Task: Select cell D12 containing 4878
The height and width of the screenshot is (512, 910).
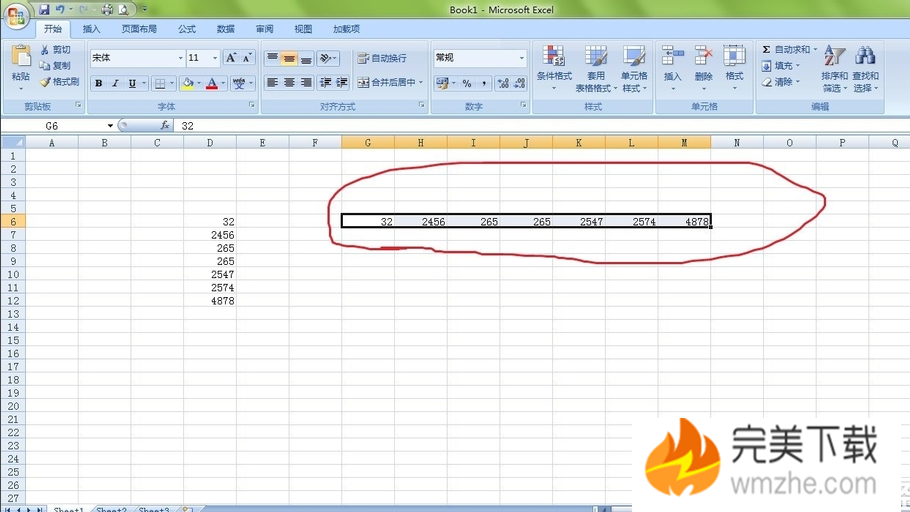Action: pyautogui.click(x=210, y=301)
